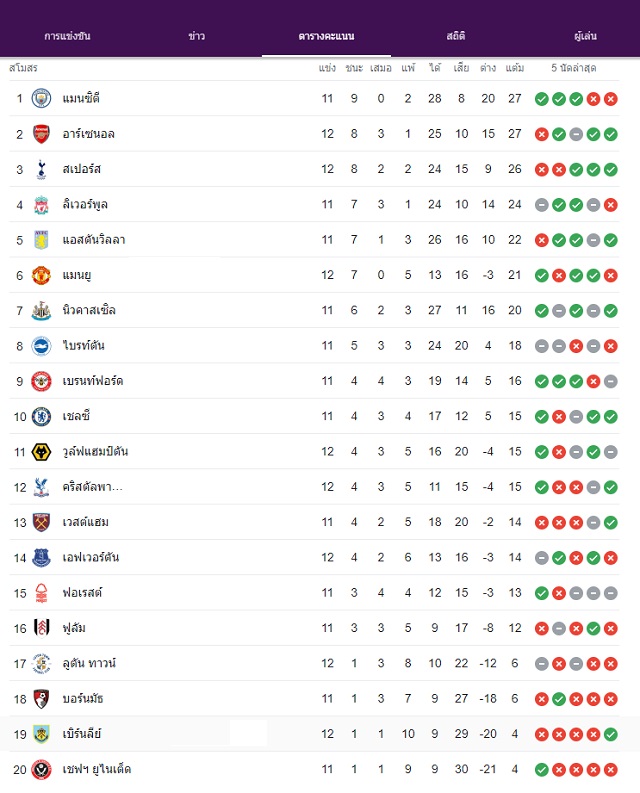The image size is (640, 793).
Task: Click the Manchester City club crest
Action: (41, 98)
